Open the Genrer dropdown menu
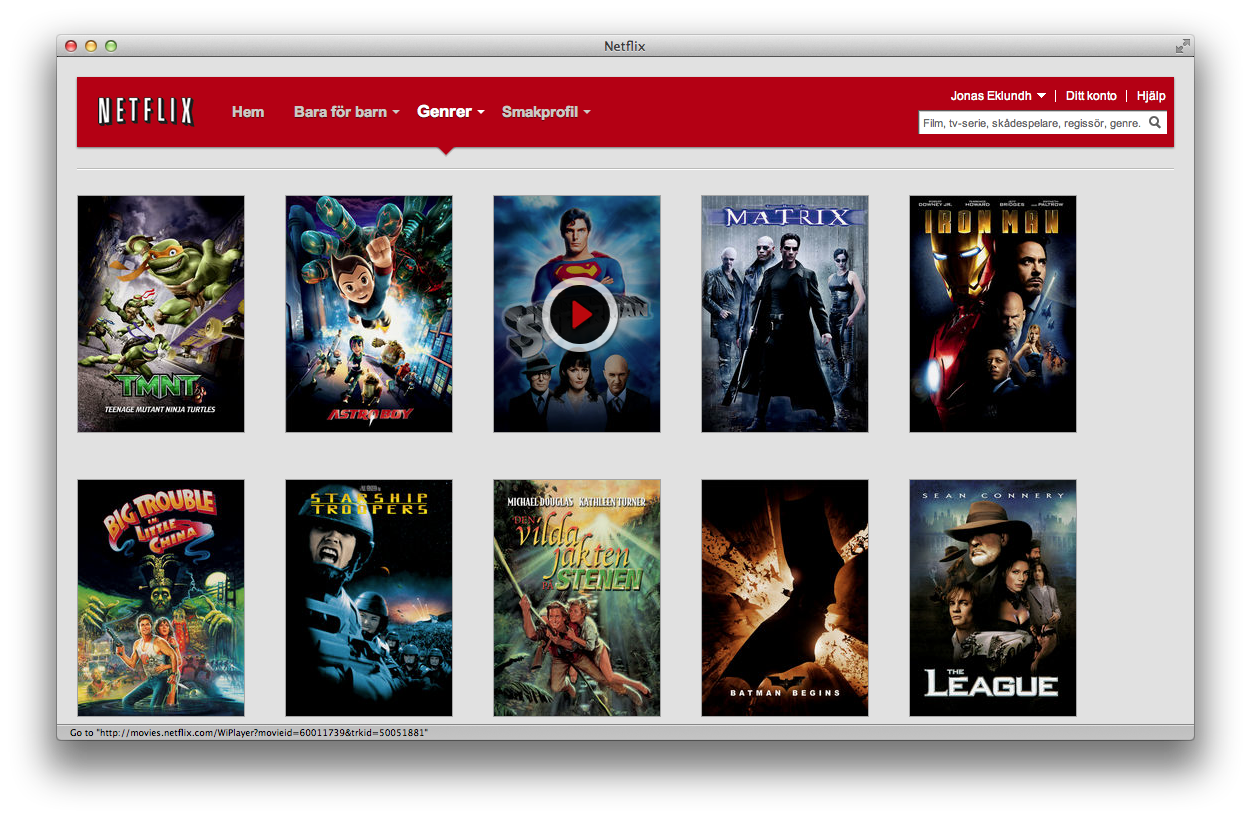Viewport: 1251px width, 819px height. [x=450, y=112]
